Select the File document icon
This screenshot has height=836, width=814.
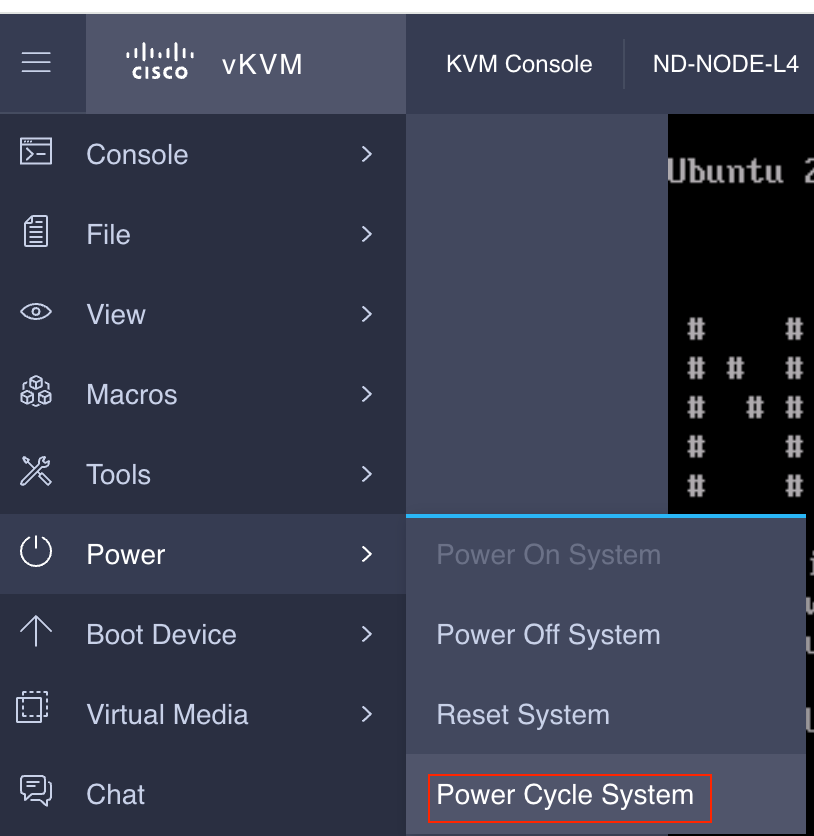tap(36, 231)
